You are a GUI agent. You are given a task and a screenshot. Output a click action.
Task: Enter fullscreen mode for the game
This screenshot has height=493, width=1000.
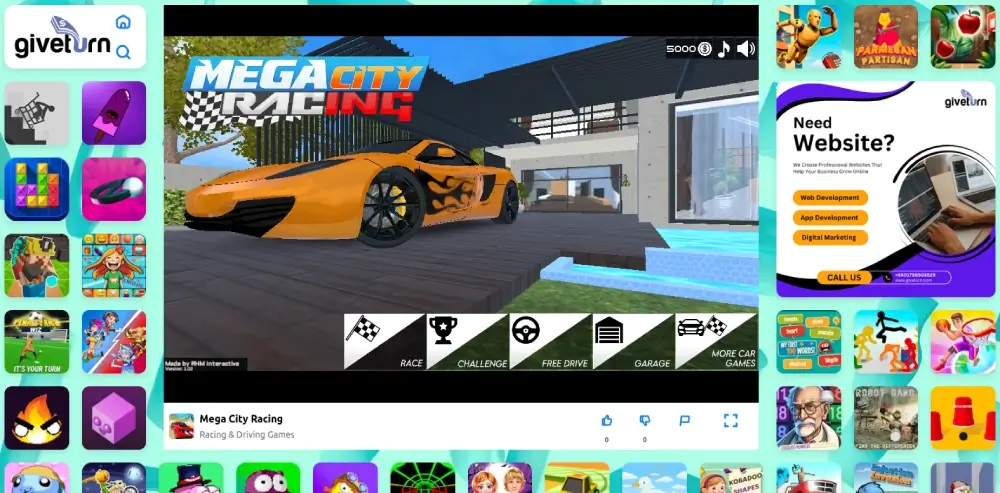731,420
